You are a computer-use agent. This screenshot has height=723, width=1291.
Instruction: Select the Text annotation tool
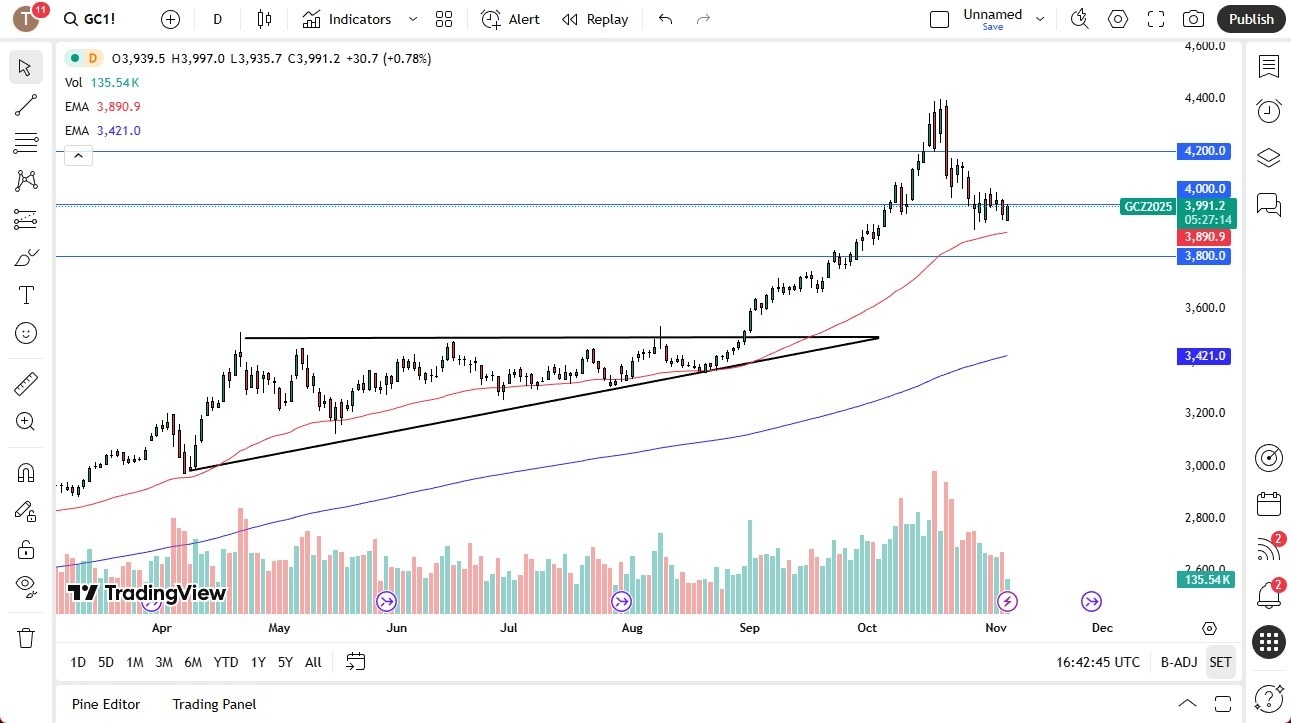coord(25,294)
